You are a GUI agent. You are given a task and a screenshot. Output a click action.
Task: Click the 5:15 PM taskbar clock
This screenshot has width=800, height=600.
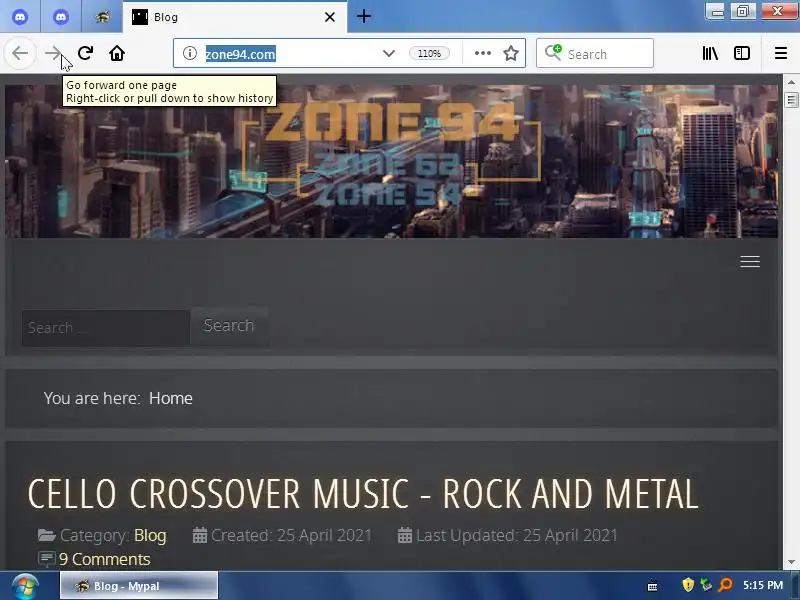(x=762, y=585)
